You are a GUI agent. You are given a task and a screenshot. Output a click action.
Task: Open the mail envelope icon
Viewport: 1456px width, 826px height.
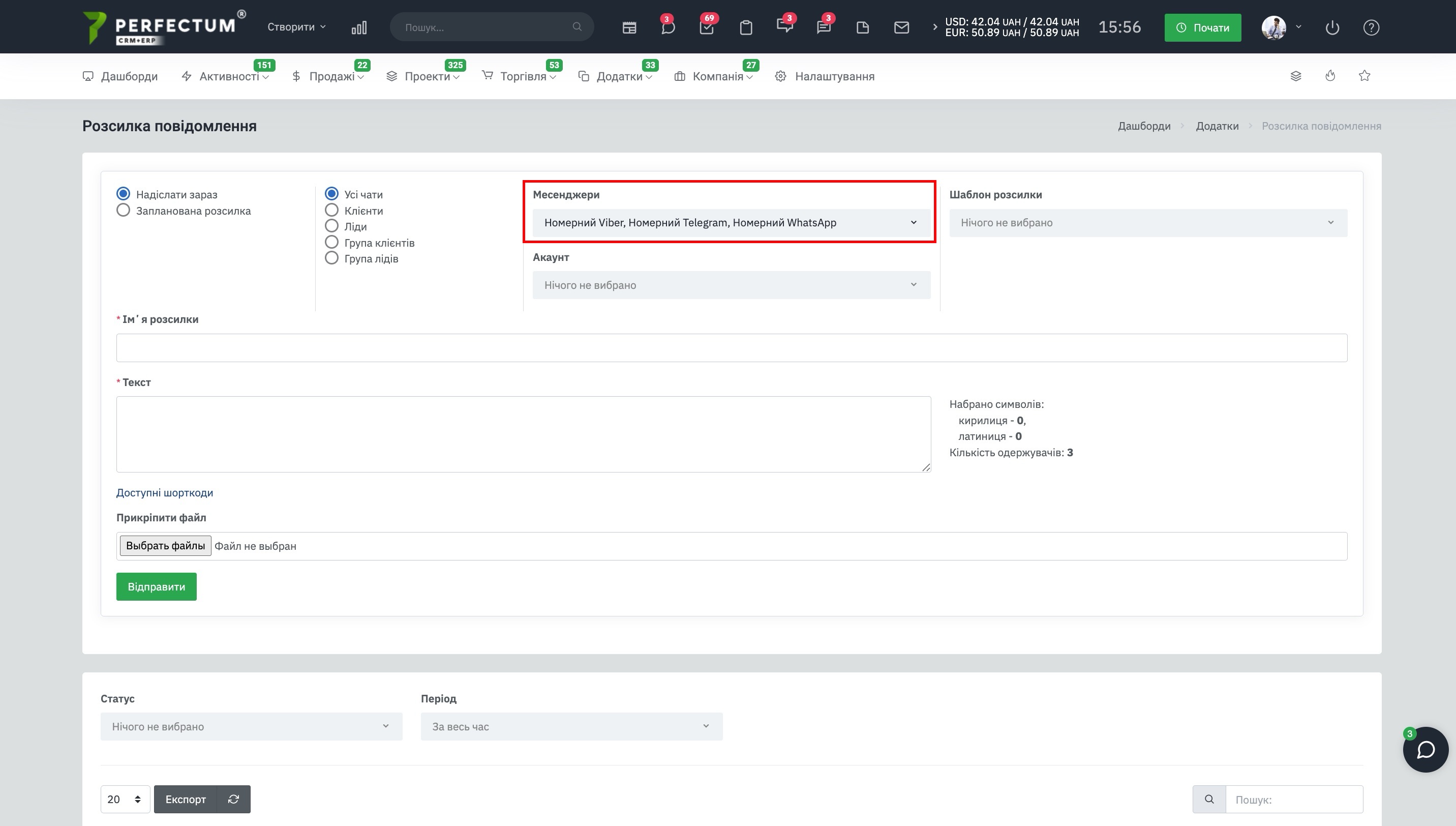coord(901,27)
